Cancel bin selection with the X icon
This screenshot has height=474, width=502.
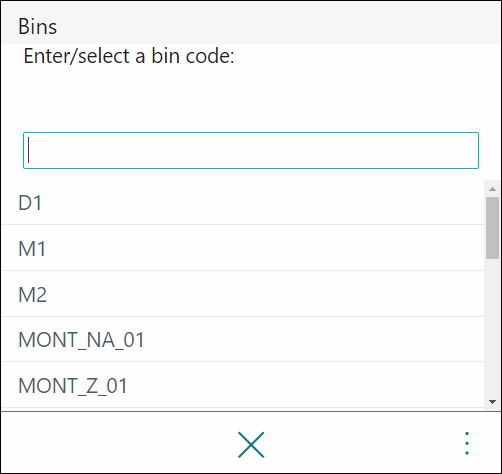click(x=251, y=444)
